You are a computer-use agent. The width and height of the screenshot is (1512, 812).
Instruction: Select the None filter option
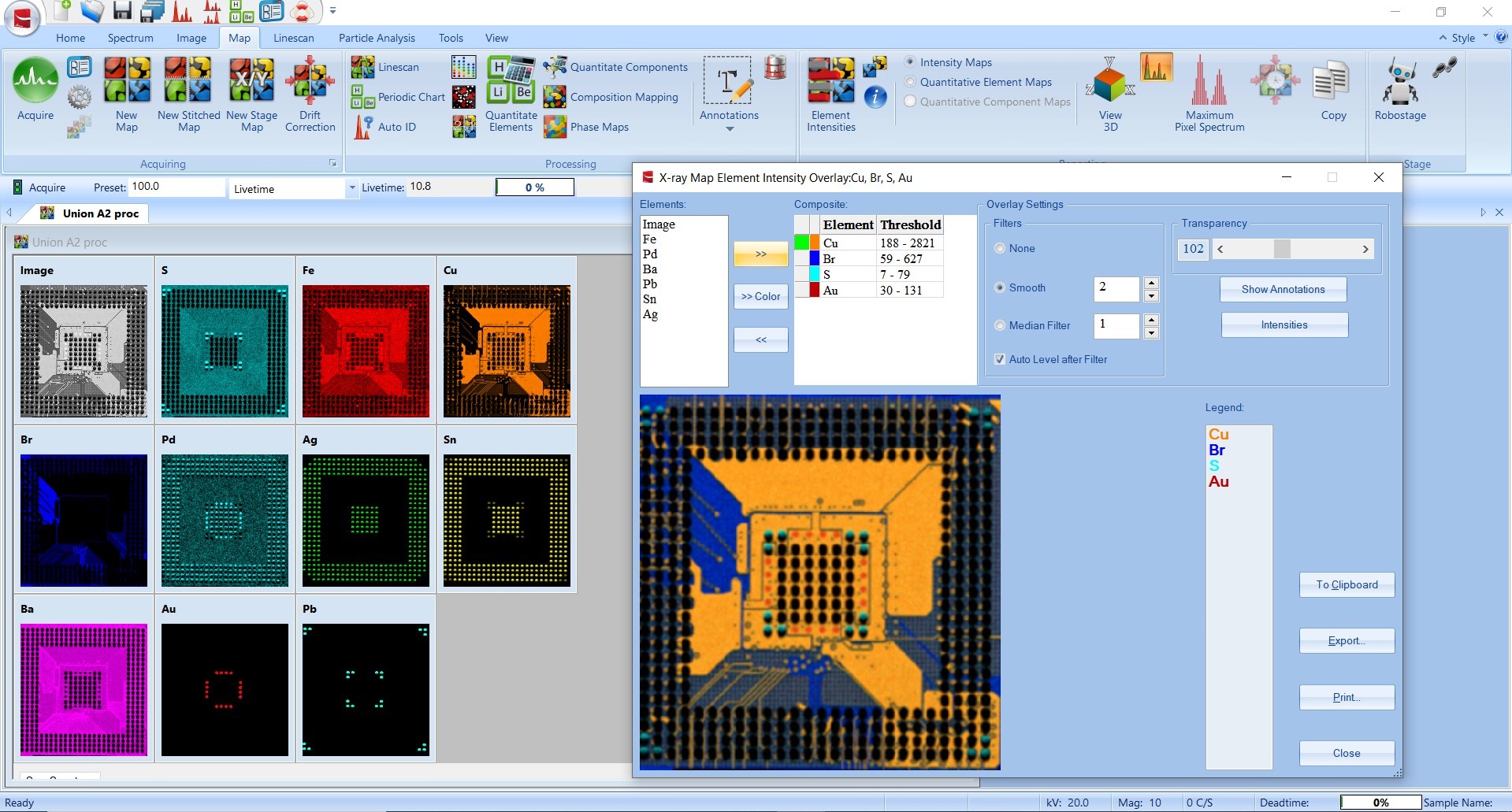pyautogui.click(x=1000, y=248)
